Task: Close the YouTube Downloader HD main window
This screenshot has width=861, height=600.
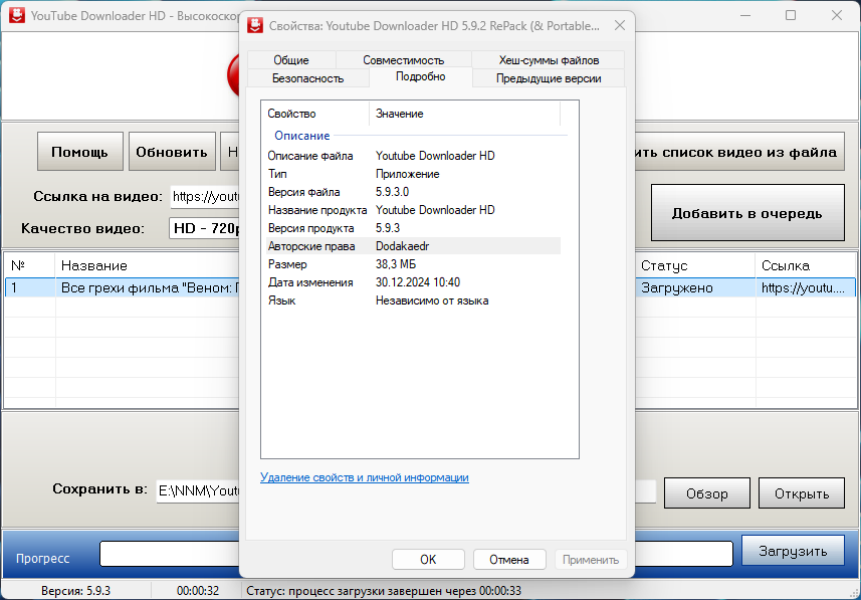Action: (x=836, y=15)
